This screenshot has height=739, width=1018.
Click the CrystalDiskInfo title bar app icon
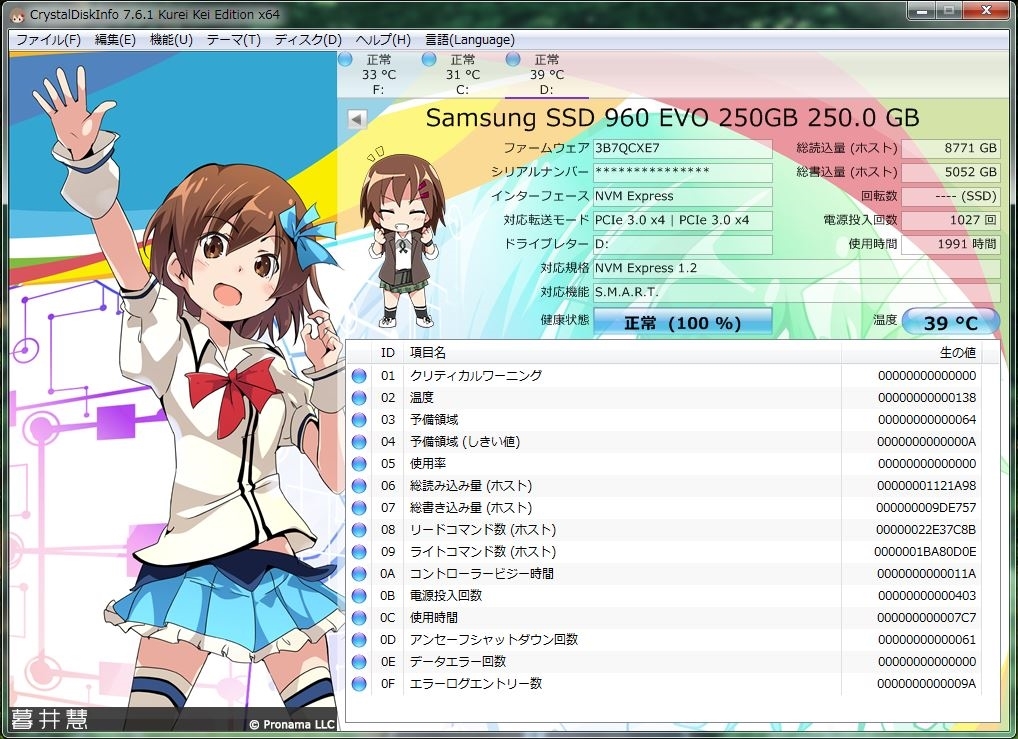click(17, 15)
